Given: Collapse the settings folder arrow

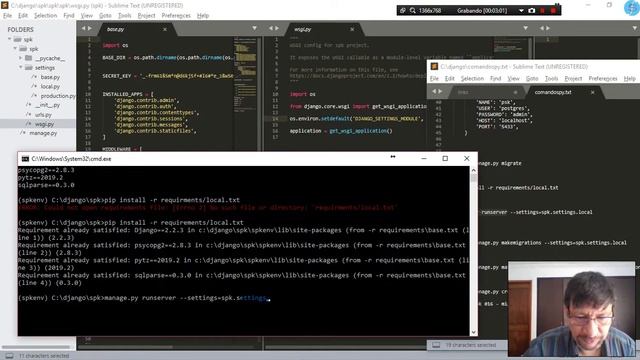Looking at the screenshot, I should tap(20, 67).
